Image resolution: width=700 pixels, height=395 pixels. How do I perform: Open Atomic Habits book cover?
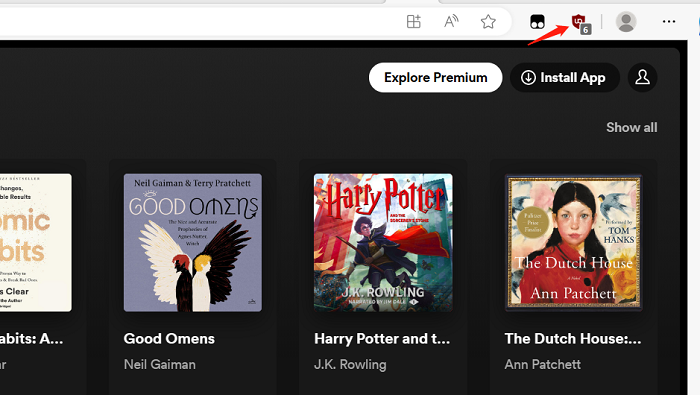pyautogui.click(x=36, y=242)
